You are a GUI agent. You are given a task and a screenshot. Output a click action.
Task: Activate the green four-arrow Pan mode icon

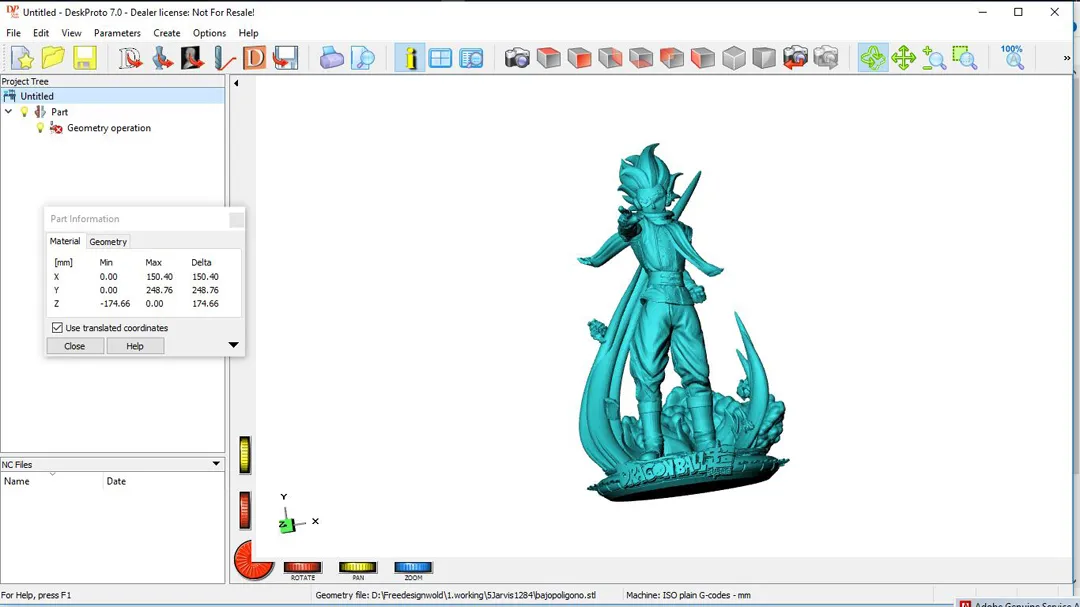(903, 58)
